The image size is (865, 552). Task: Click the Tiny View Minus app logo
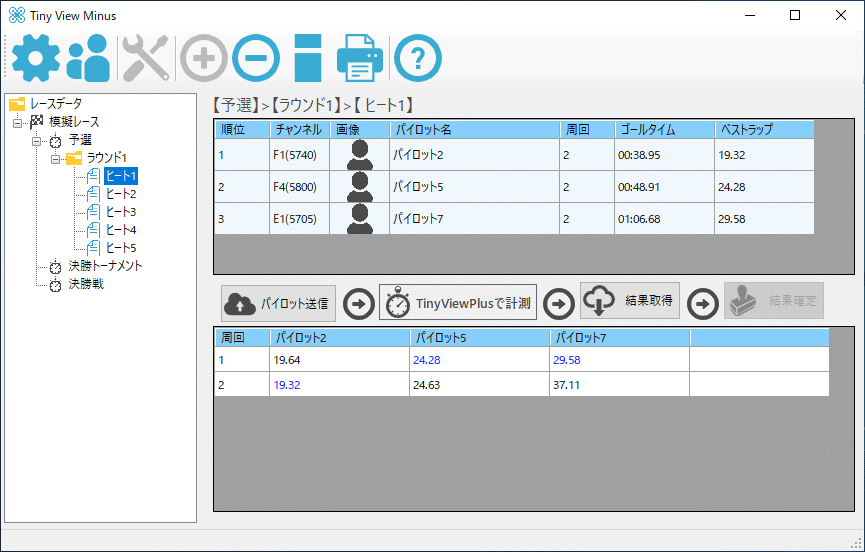17,15
